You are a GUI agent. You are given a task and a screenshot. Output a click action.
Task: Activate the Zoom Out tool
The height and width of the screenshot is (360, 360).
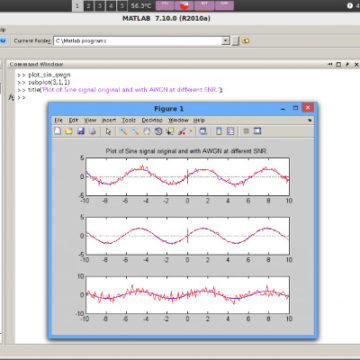pyautogui.click(x=135, y=131)
